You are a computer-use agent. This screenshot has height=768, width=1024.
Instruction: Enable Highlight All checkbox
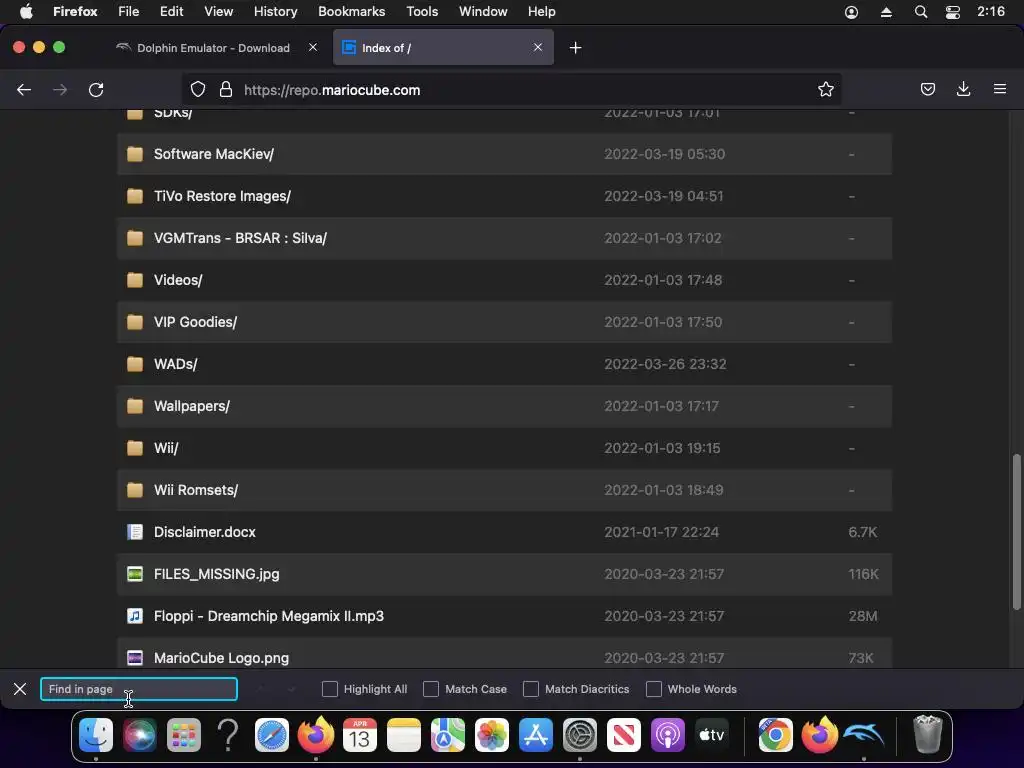coord(330,689)
